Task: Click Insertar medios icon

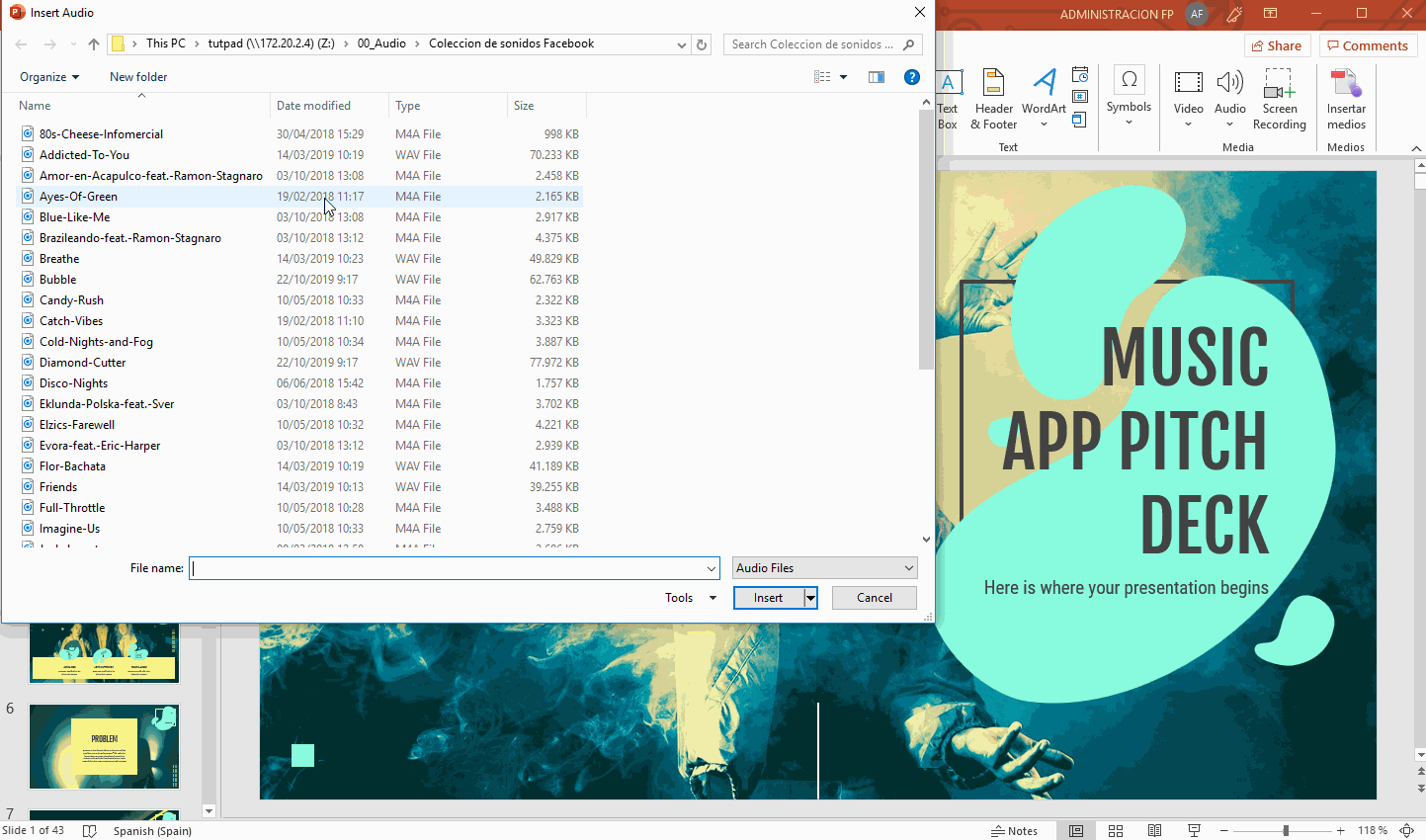Action: coord(1346,85)
